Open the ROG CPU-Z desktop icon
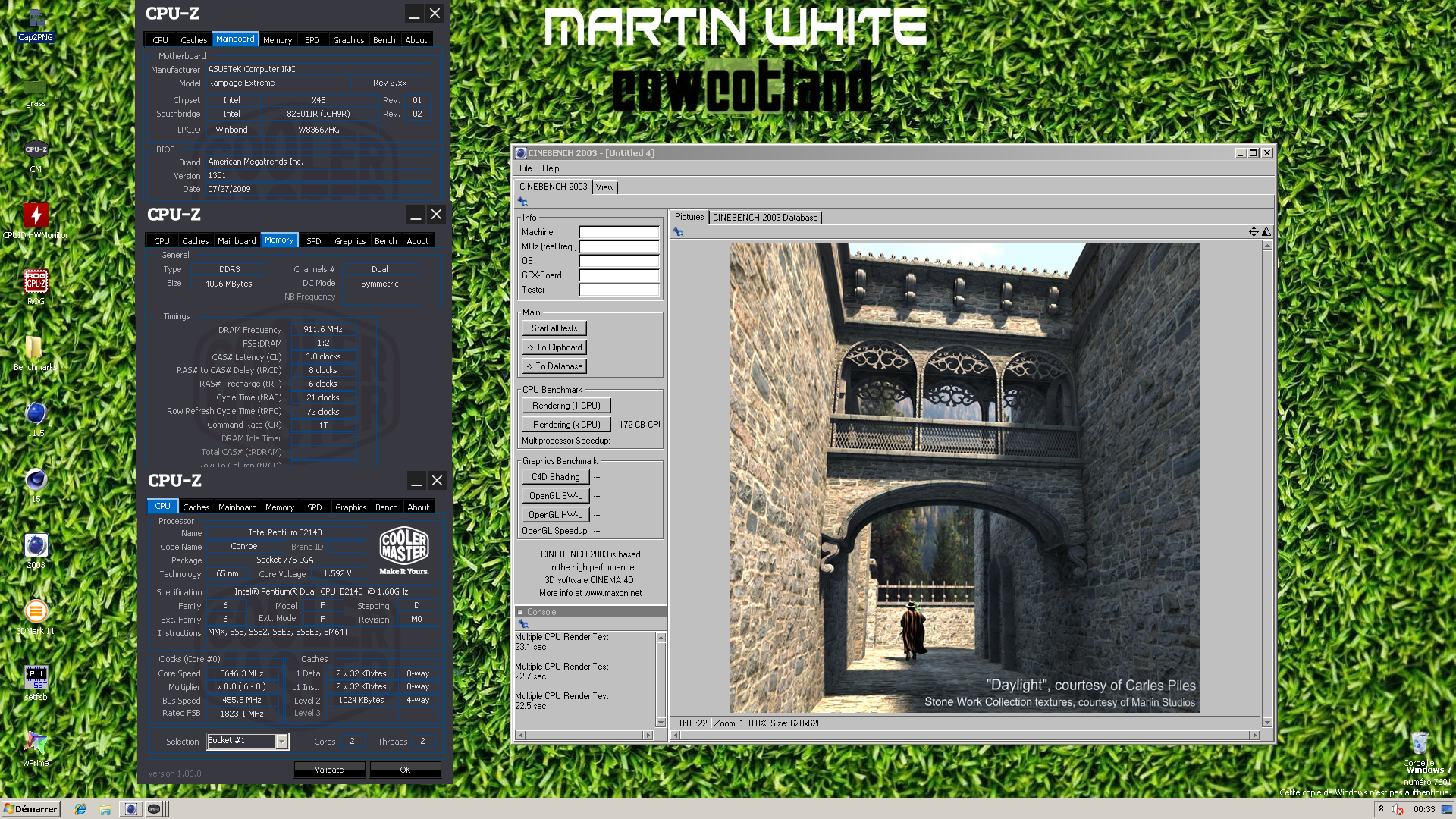The height and width of the screenshot is (819, 1456). (x=36, y=287)
